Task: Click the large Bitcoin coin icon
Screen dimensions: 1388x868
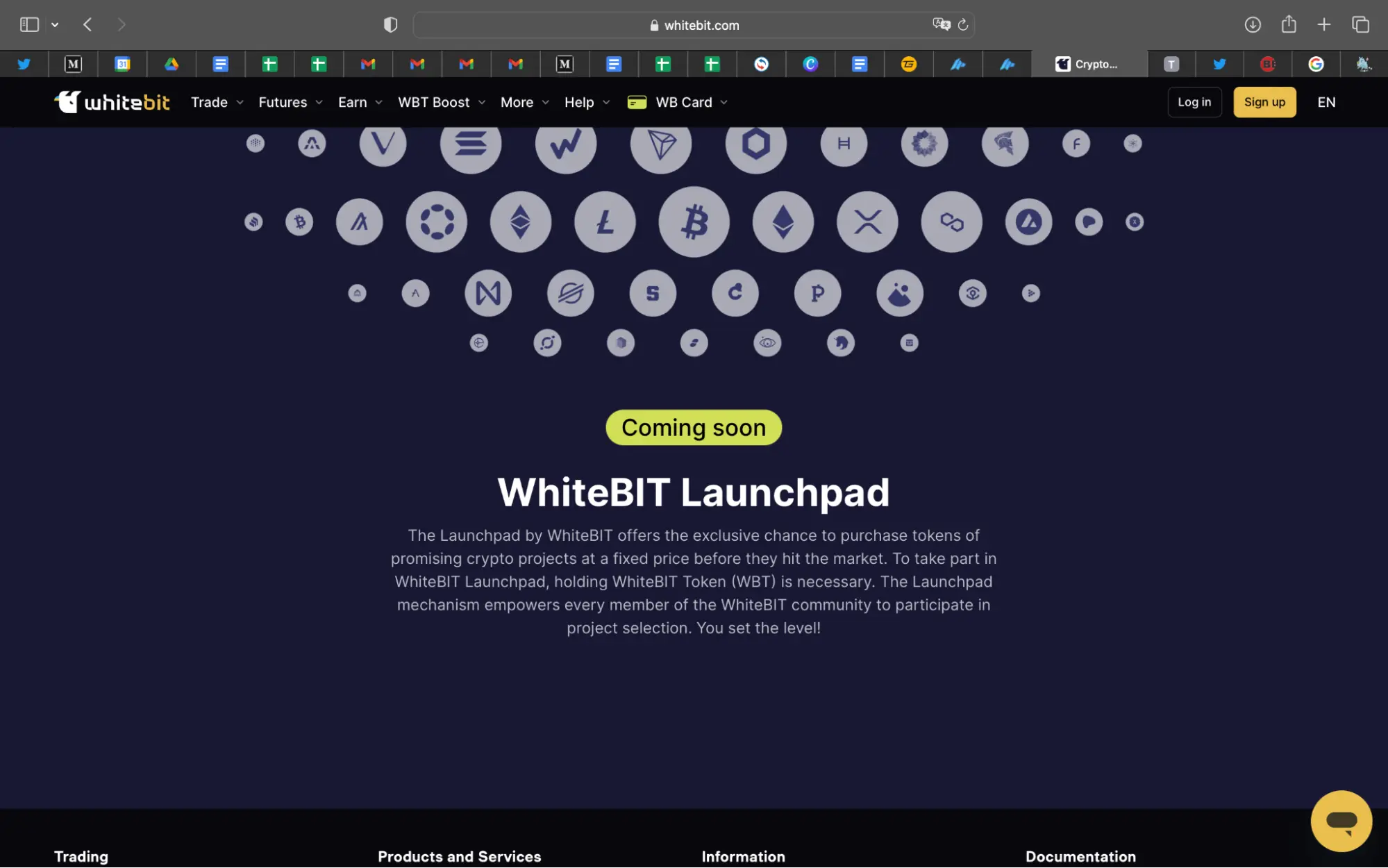Action: [x=694, y=222]
